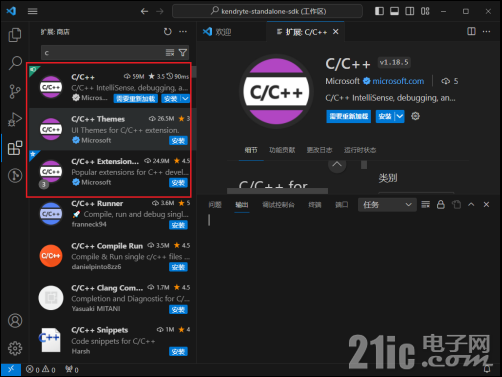The height and width of the screenshot is (377, 502).
Task: Install the C/C++ Compile Run extension
Action: click(x=178, y=267)
